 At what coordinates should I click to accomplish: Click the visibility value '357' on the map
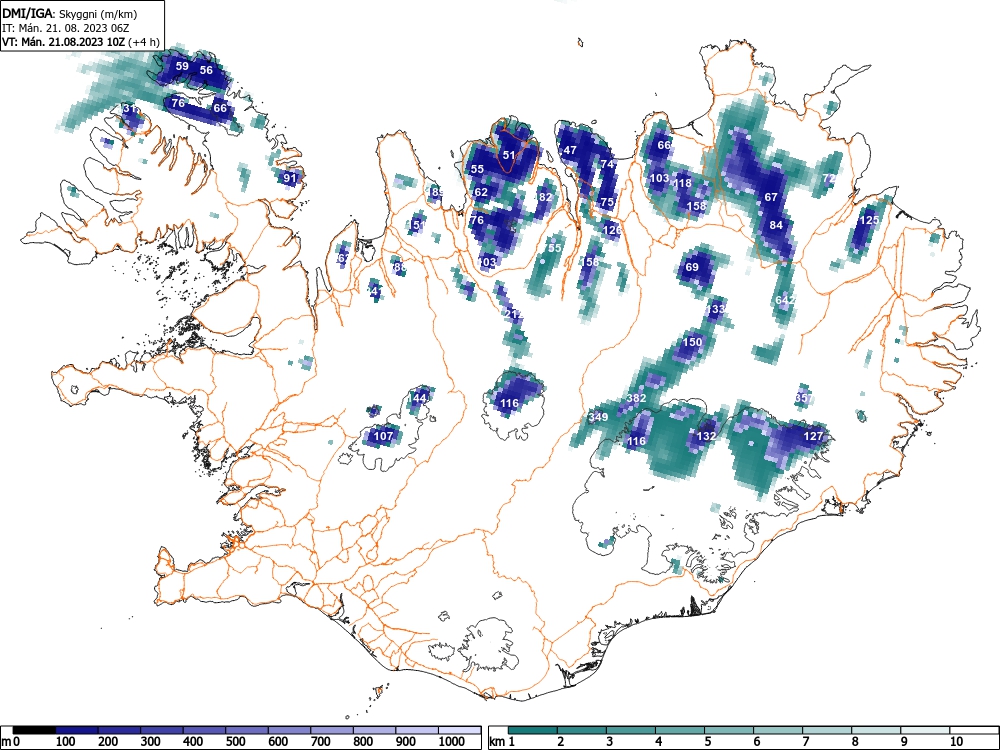pyautogui.click(x=804, y=399)
